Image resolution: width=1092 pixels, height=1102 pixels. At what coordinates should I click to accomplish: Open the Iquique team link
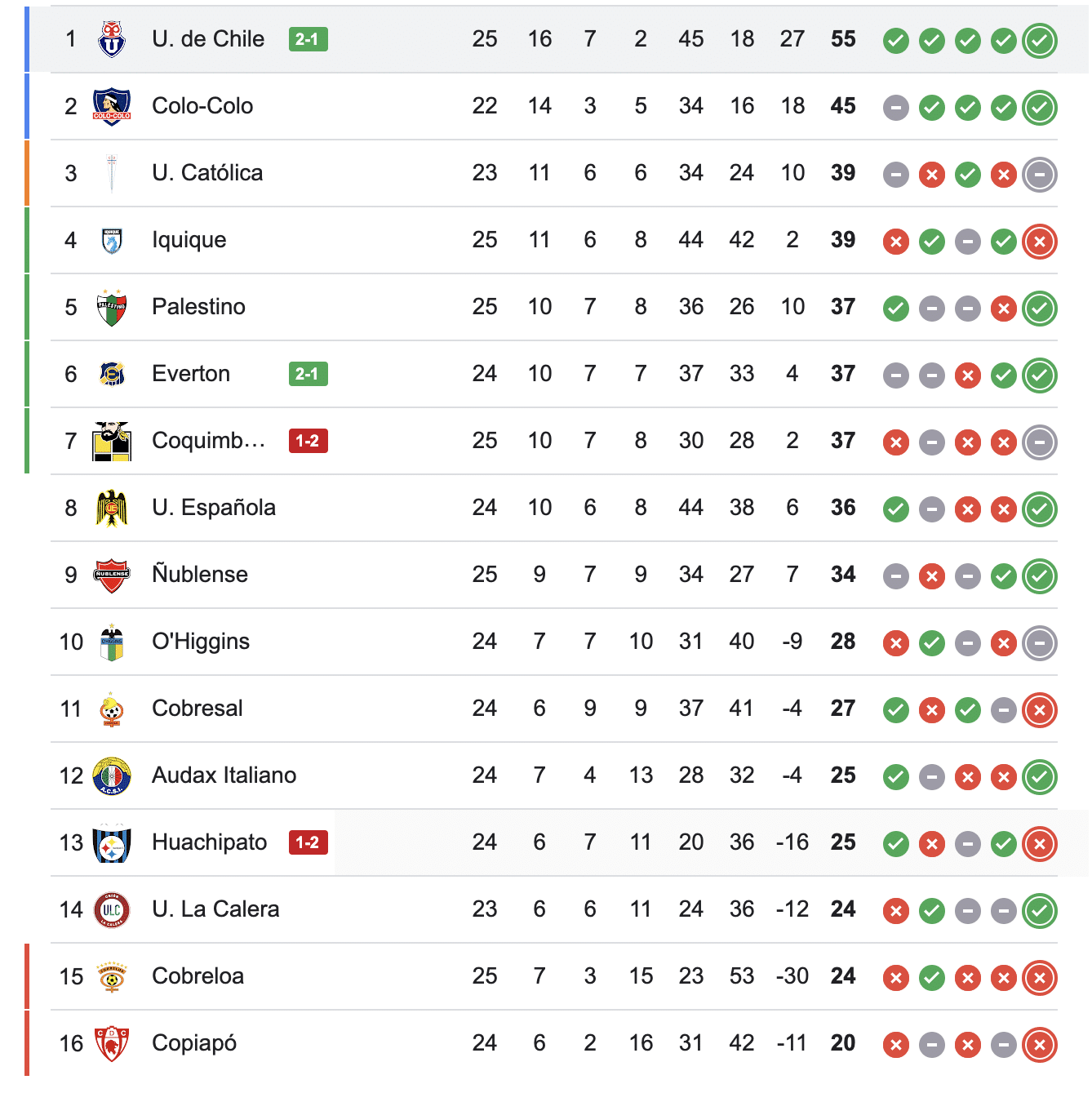click(x=189, y=240)
